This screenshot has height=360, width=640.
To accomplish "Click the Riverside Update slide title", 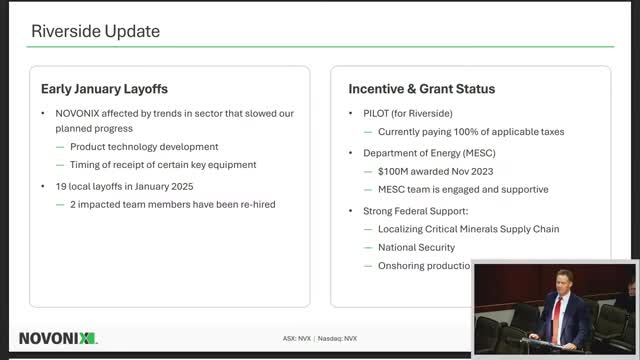I will point(96,31).
